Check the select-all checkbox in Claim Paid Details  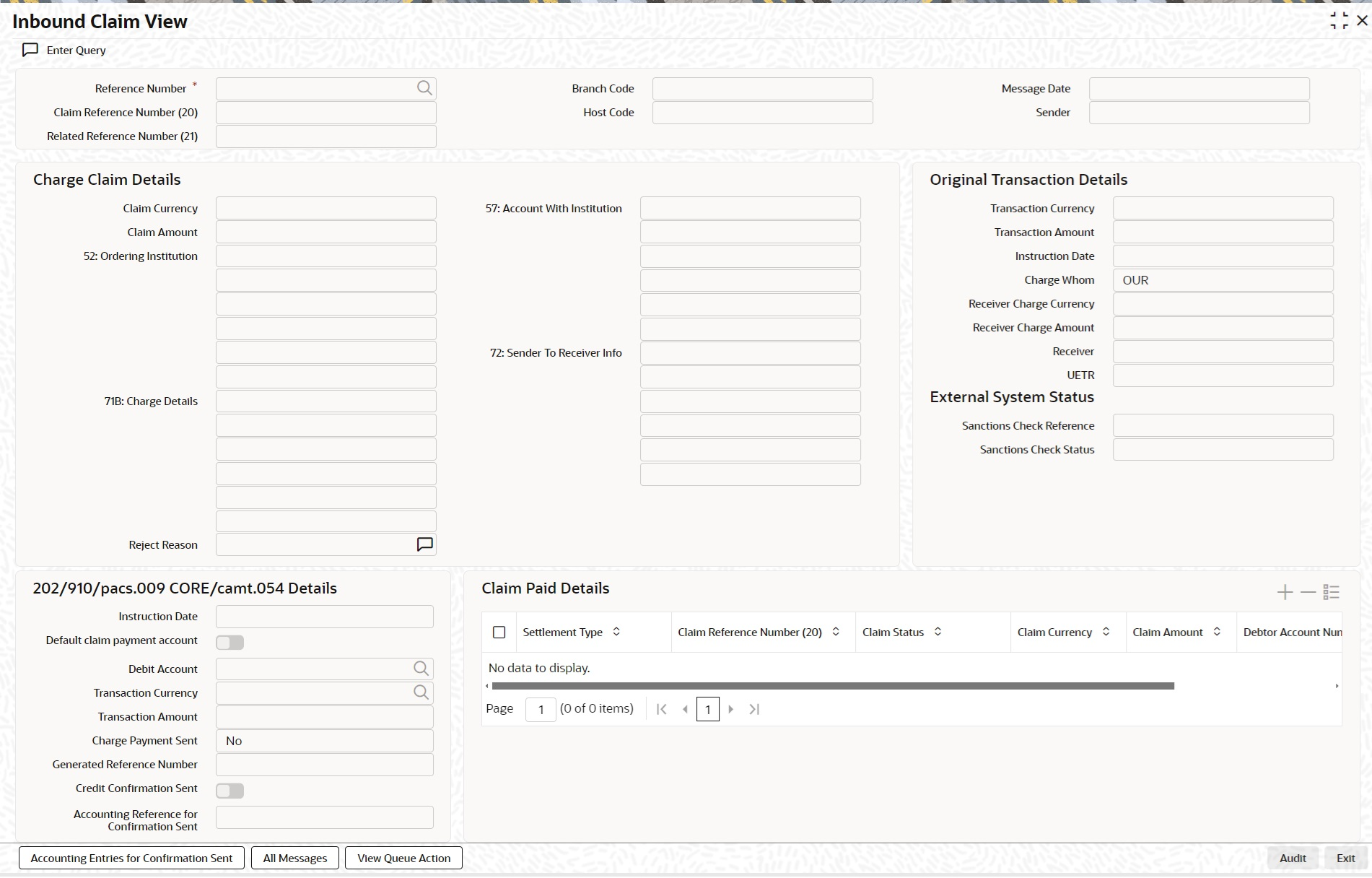tap(499, 632)
